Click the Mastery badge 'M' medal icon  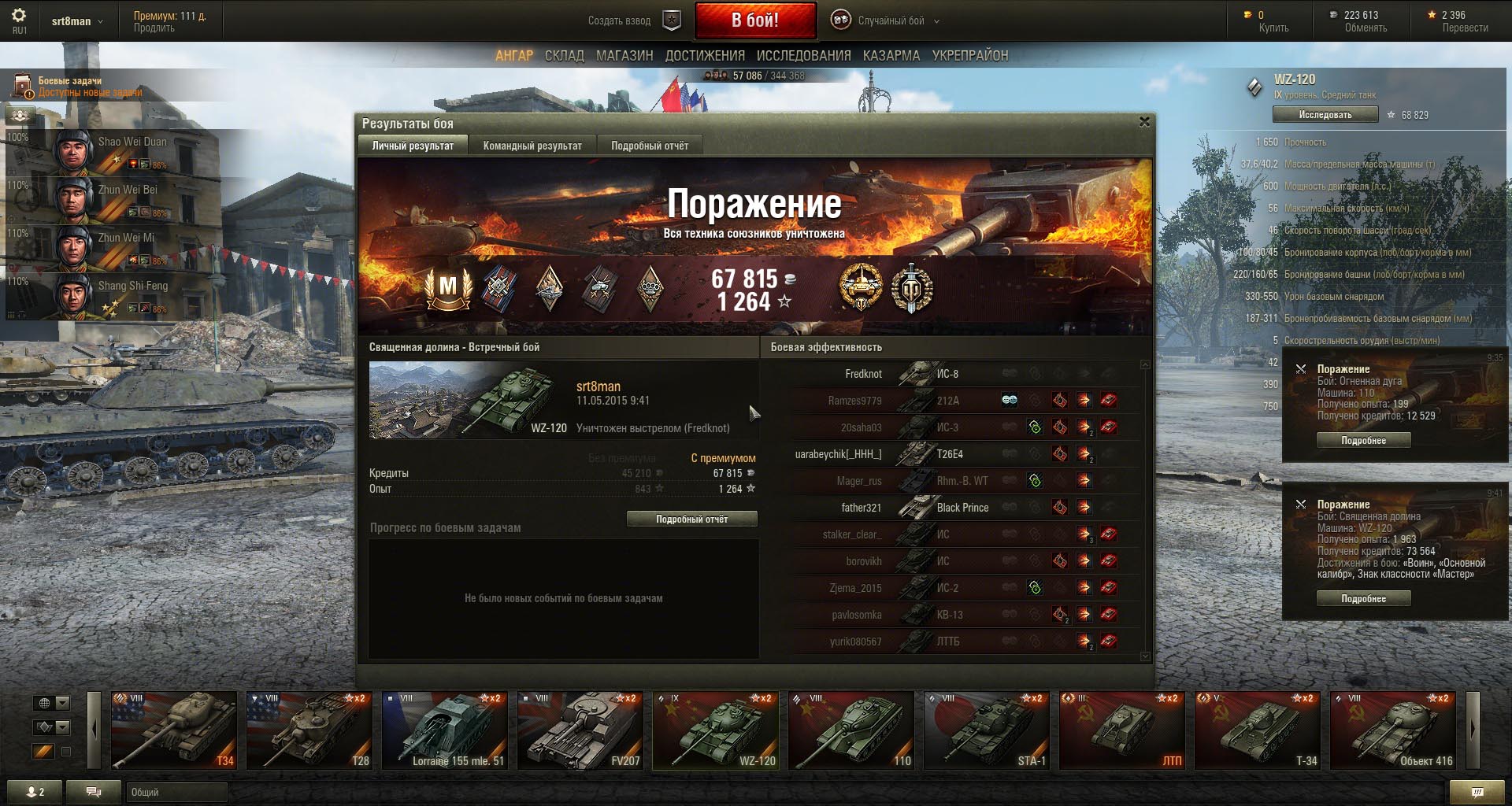point(447,288)
